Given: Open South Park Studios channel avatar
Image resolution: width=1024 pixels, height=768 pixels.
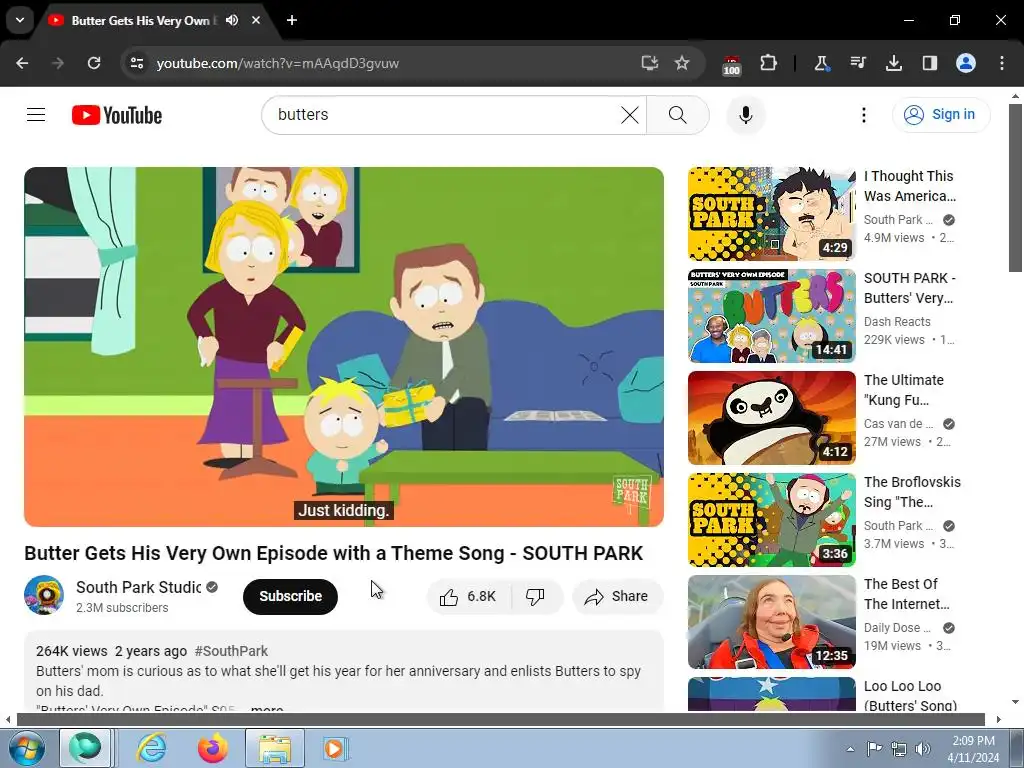Looking at the screenshot, I should [44, 595].
